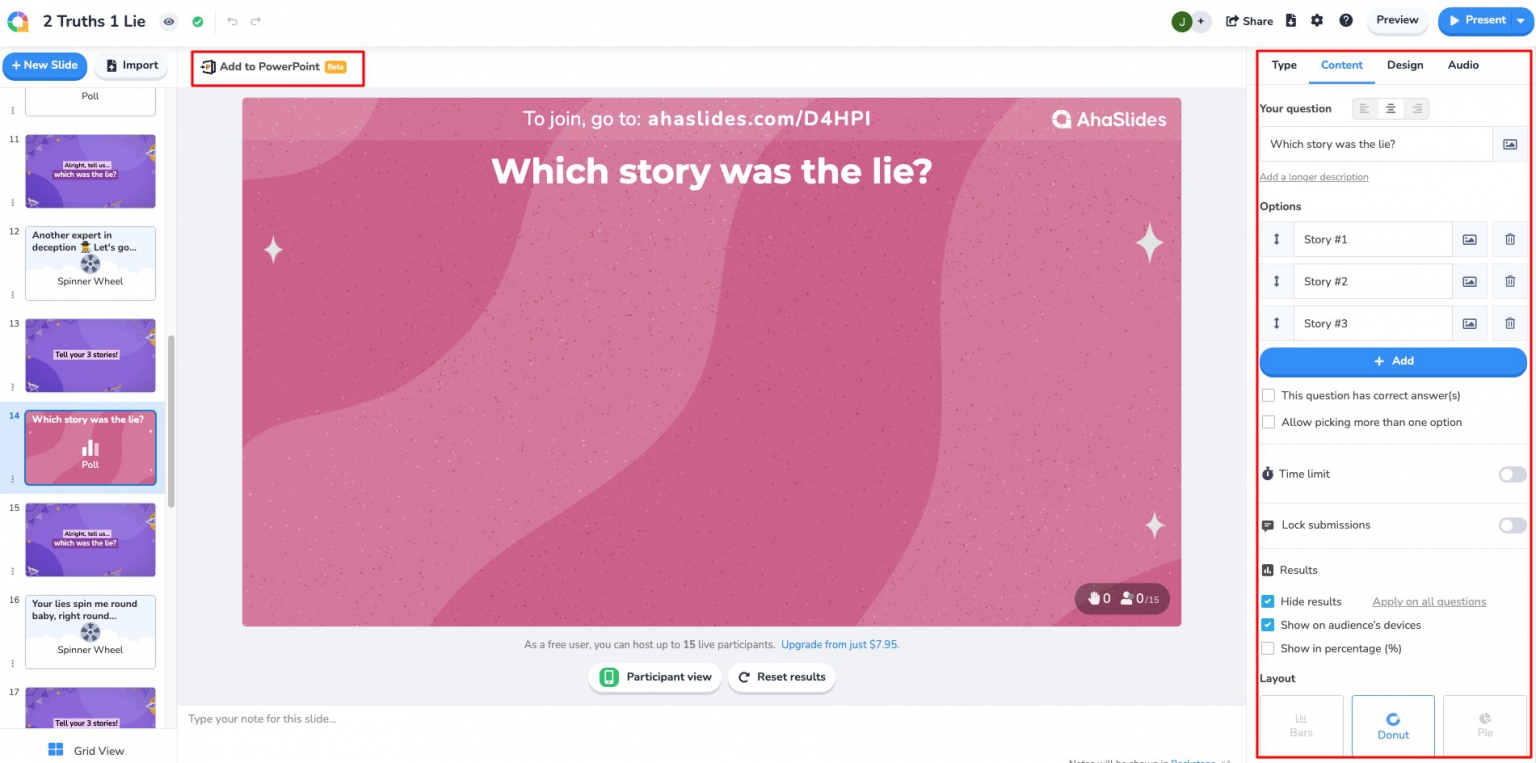
Task: Select slide 13 'Tell your 3 stories!' thumbnail
Action: click(90, 355)
